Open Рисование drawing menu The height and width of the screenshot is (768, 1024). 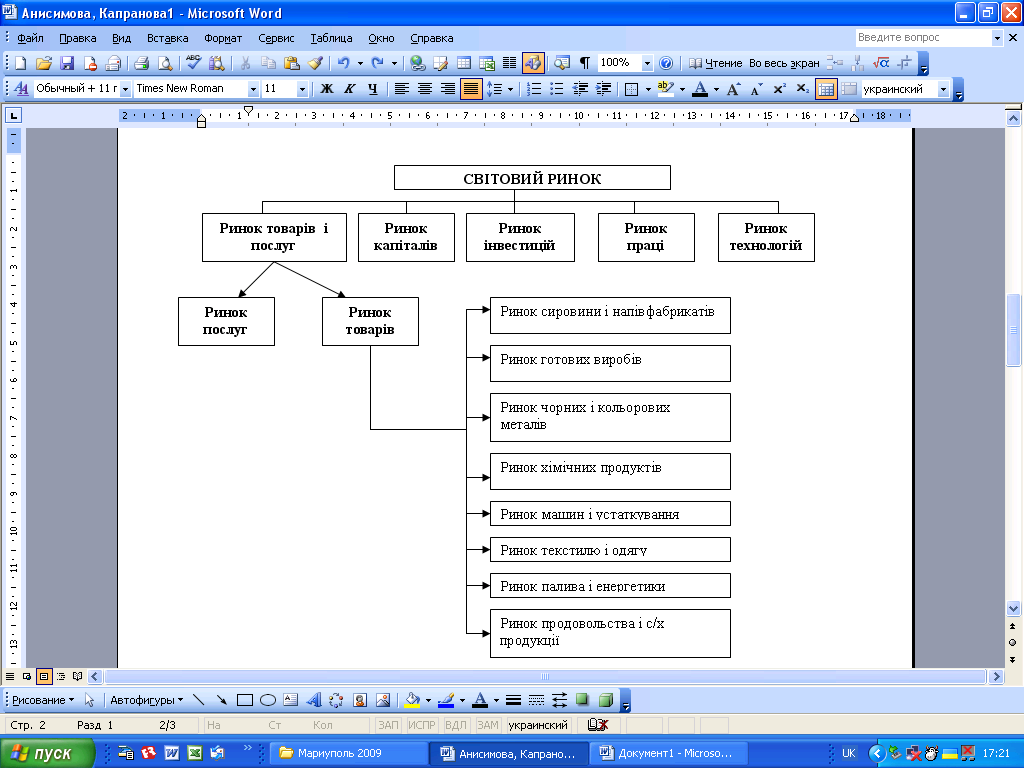pos(43,700)
